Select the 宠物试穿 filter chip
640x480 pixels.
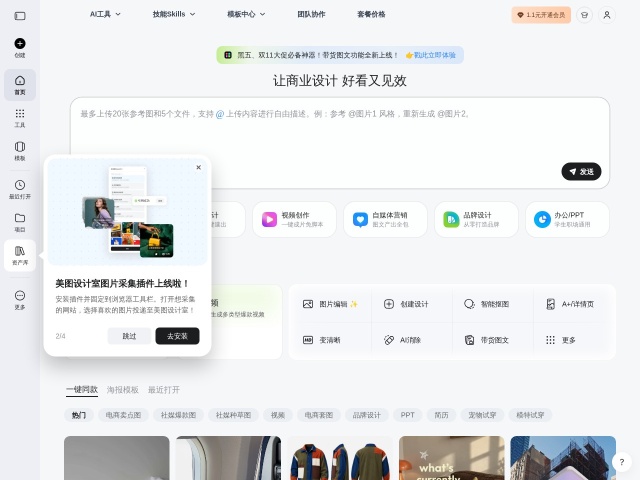(482, 415)
